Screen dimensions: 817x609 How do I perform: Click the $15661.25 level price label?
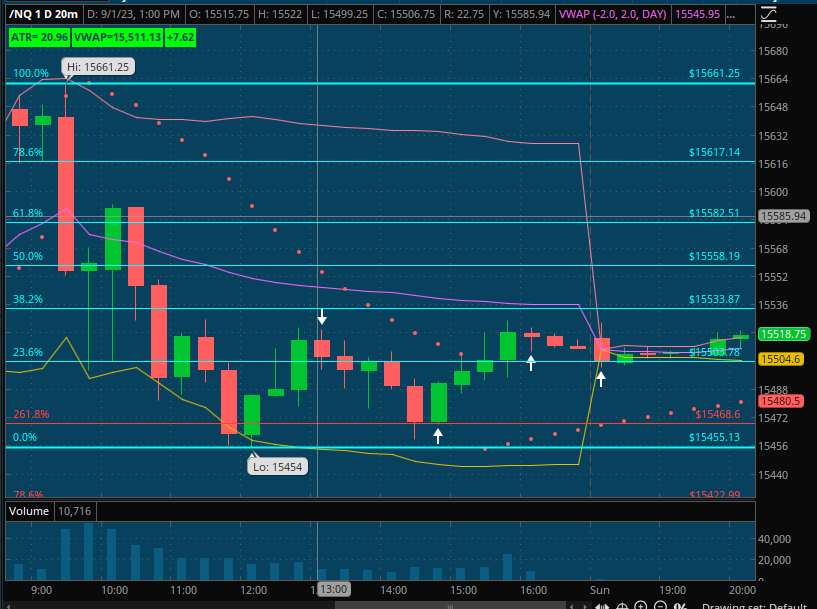click(714, 73)
